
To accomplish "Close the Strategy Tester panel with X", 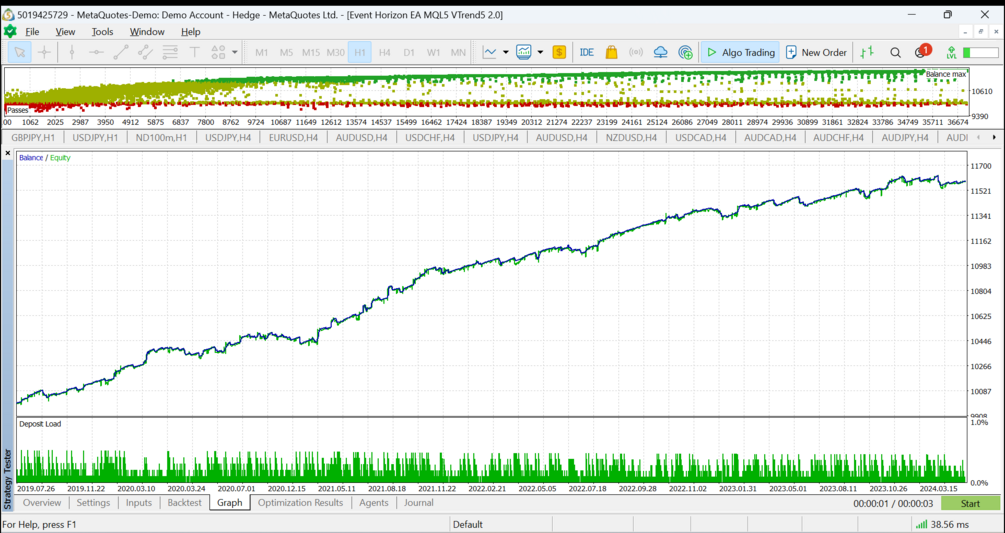I will [8, 153].
